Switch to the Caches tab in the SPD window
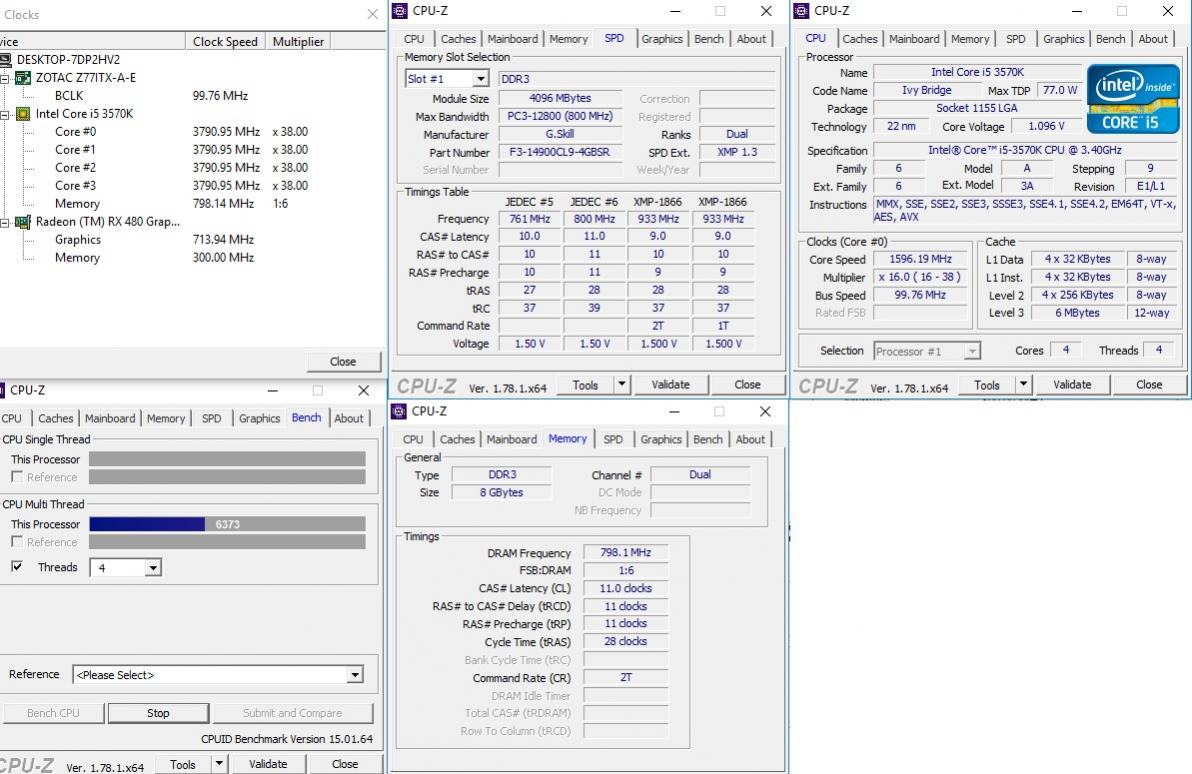 [458, 39]
